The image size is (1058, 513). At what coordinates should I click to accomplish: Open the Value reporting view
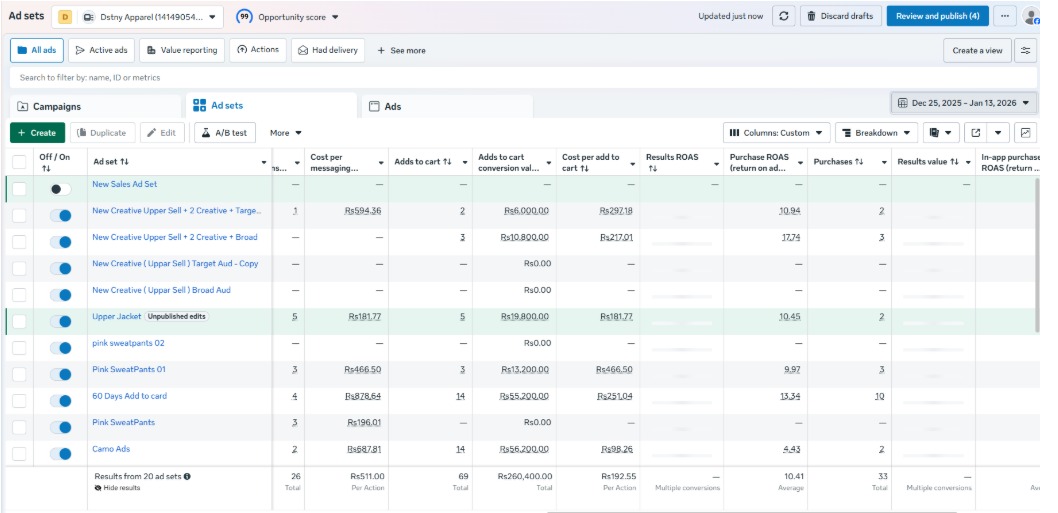(182, 51)
